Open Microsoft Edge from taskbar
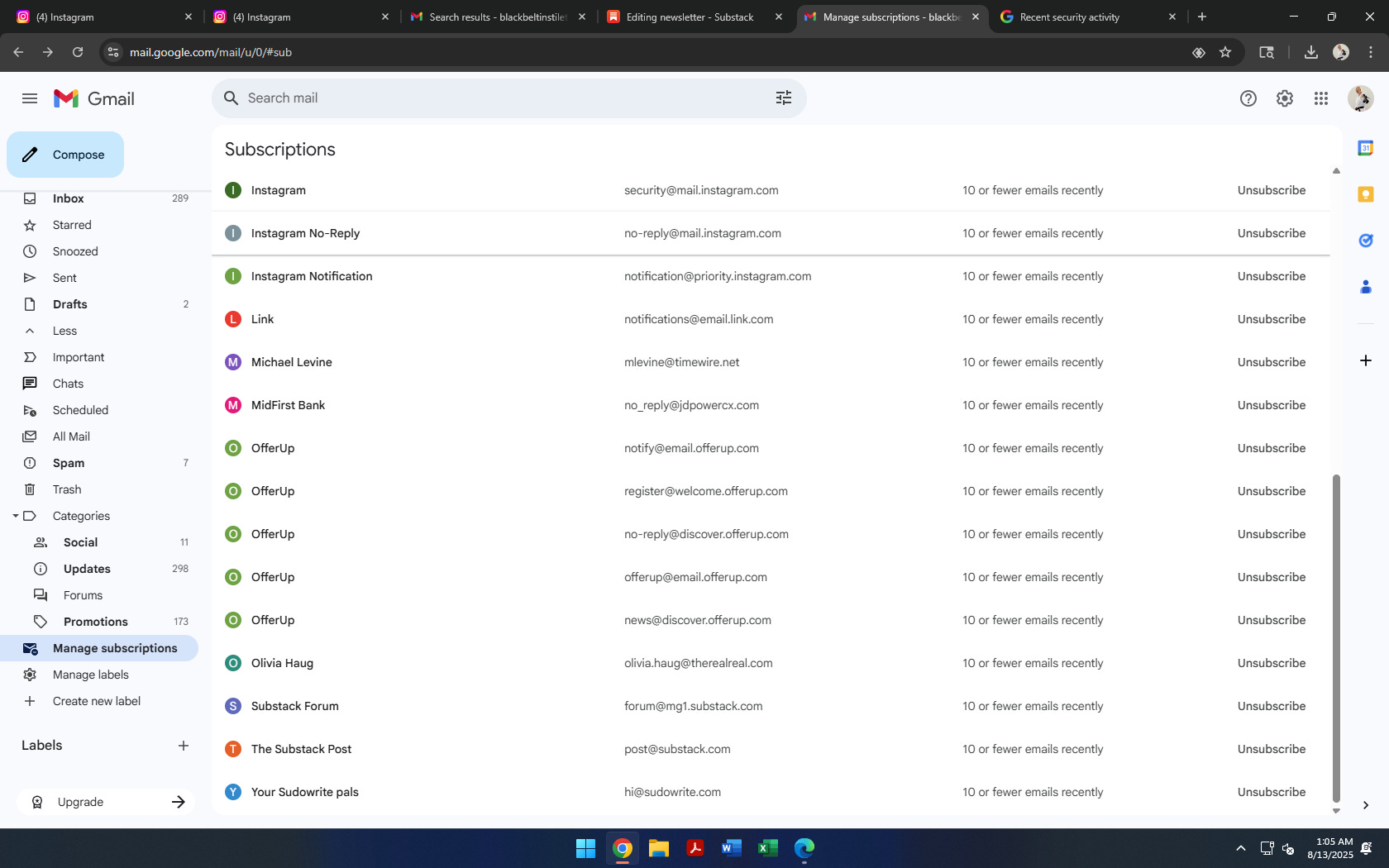The width and height of the screenshot is (1389, 868). (x=804, y=848)
